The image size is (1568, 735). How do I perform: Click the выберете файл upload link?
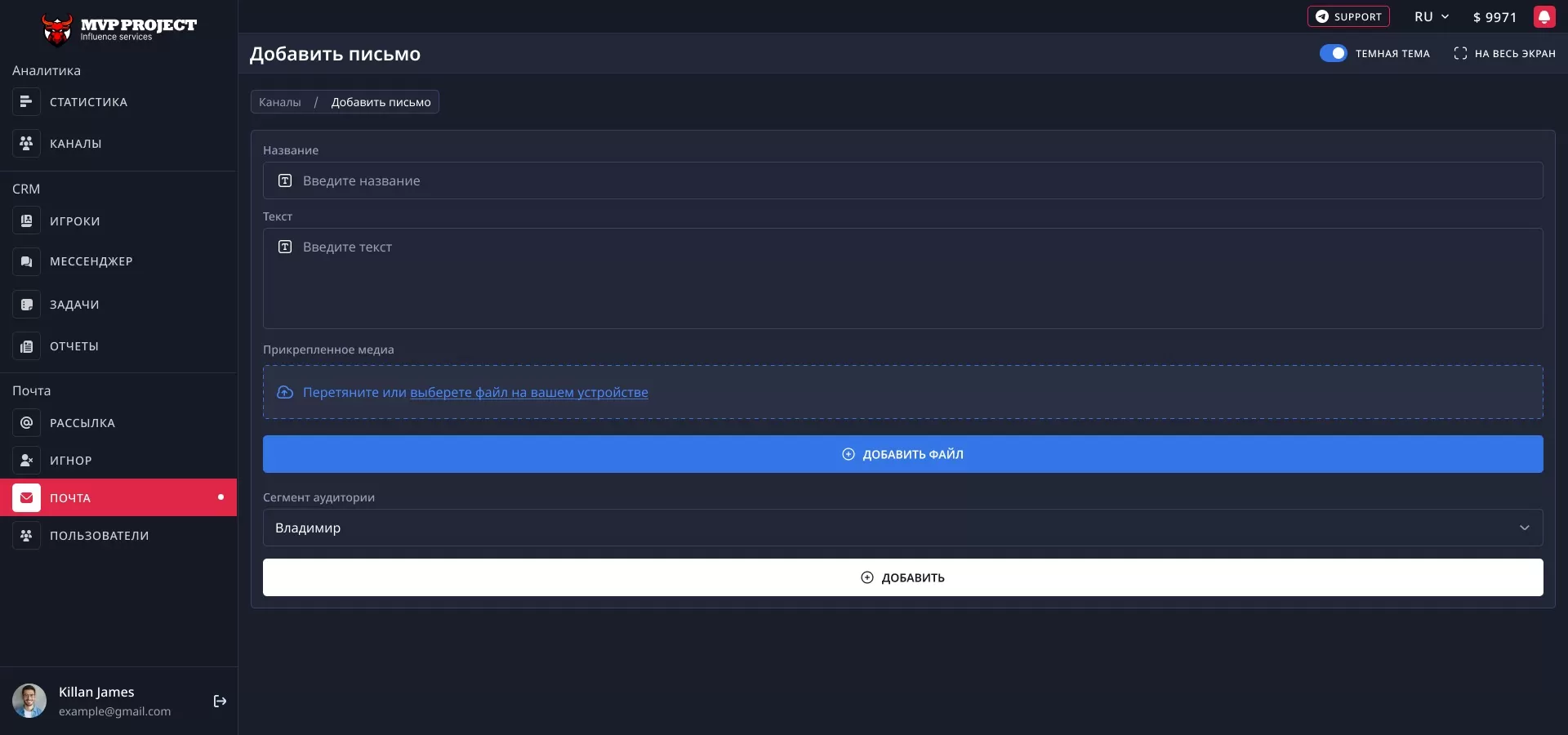[529, 393]
